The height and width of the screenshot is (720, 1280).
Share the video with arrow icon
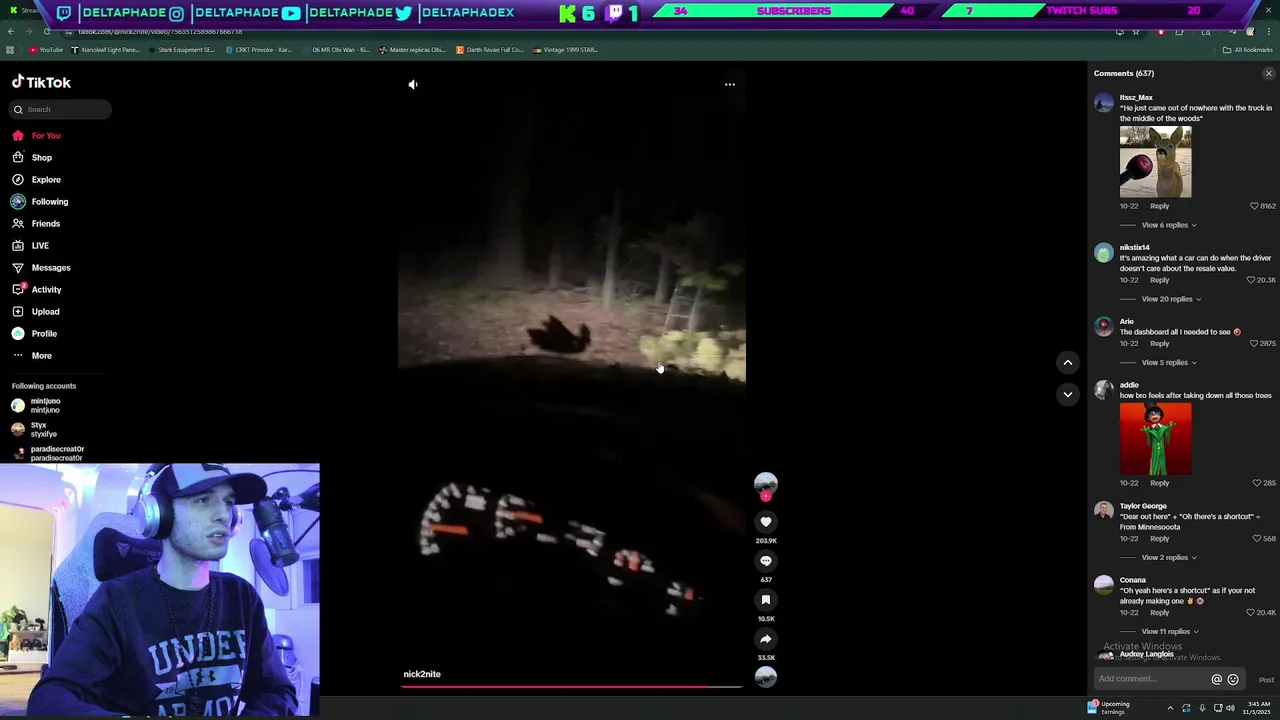coord(766,638)
